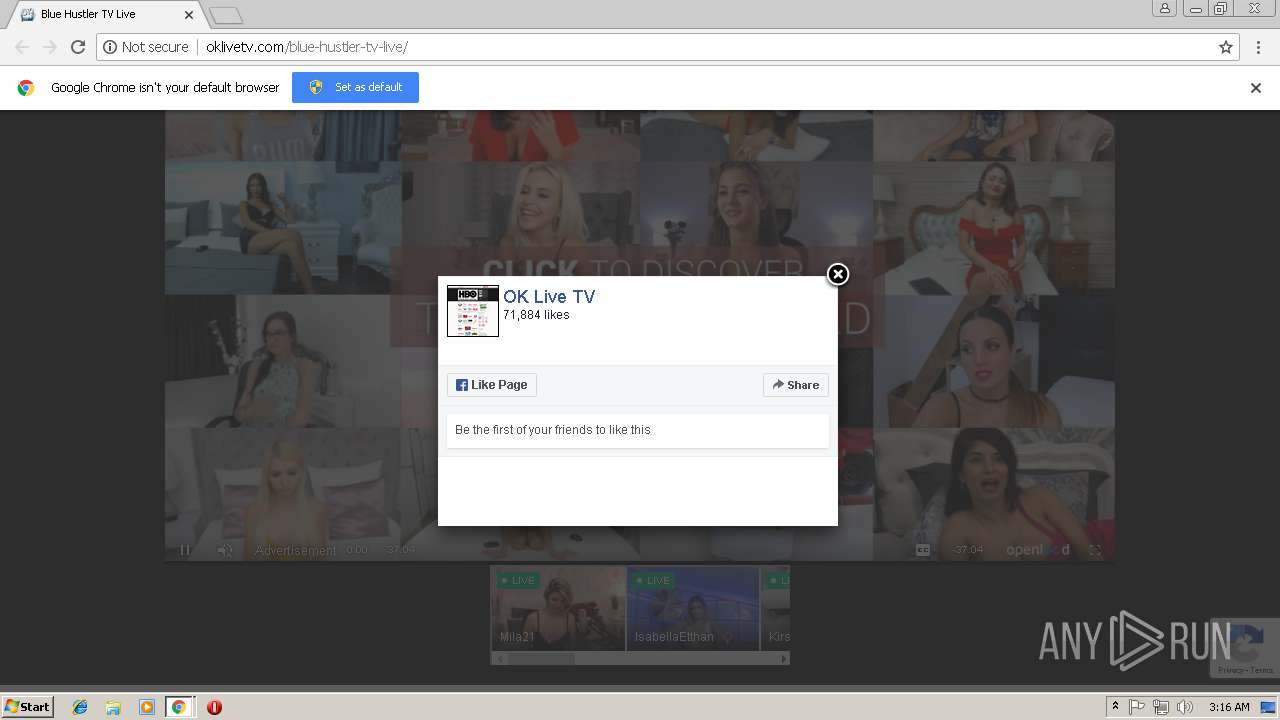Reload the current page
The image size is (1280, 720).
pyautogui.click(x=78, y=47)
